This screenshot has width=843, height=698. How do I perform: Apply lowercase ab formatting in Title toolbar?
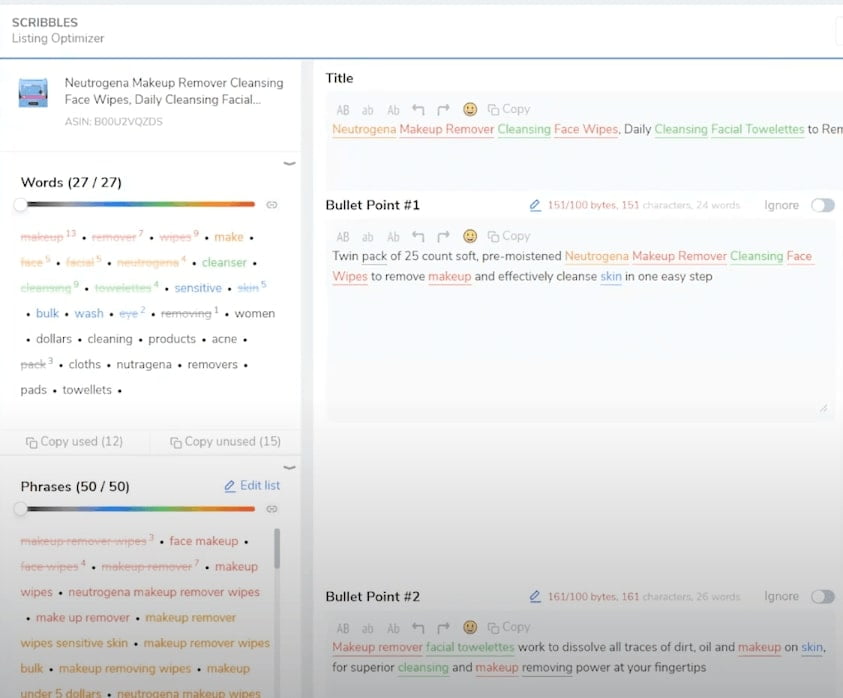pos(368,110)
